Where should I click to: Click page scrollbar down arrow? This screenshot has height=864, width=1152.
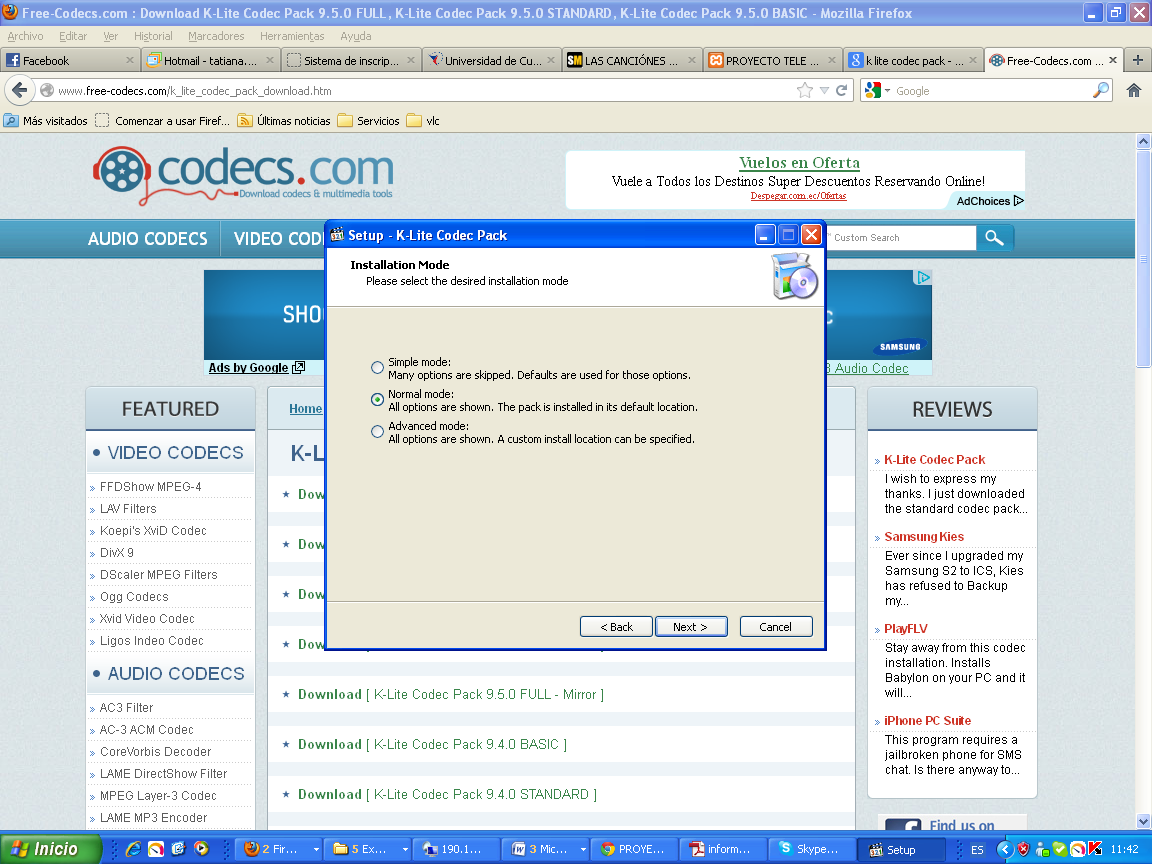coord(1143,821)
